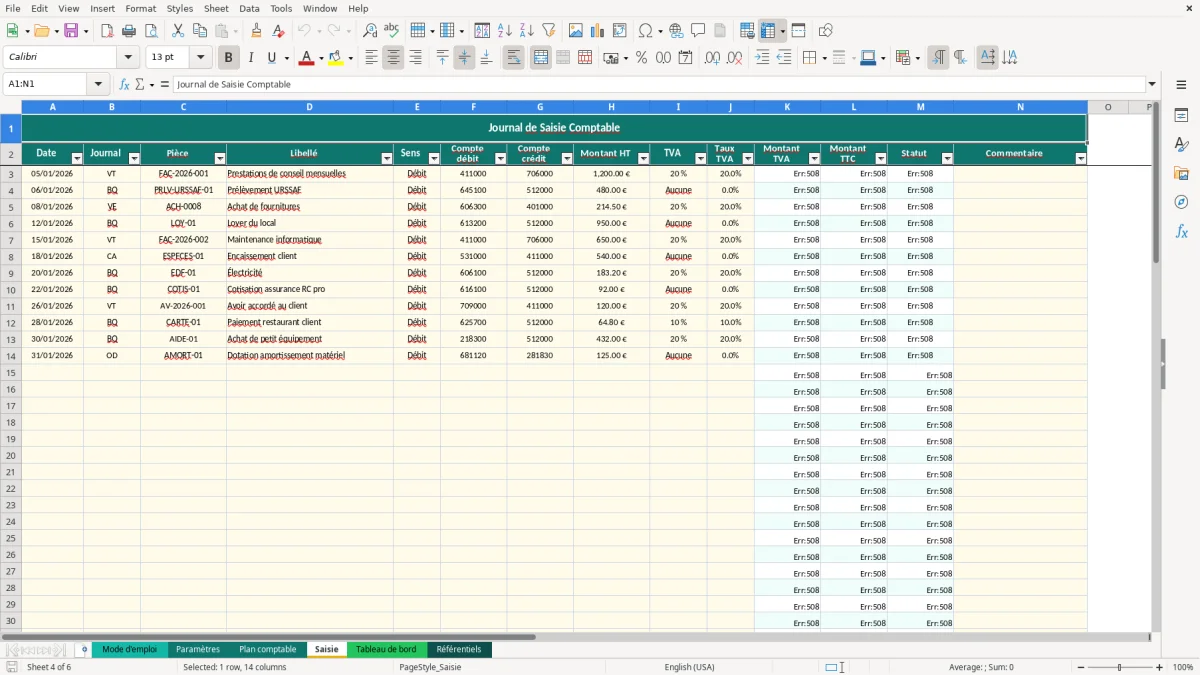Switch to the Tableau de bord tab
This screenshot has width=1200, height=675.
[x=386, y=649]
